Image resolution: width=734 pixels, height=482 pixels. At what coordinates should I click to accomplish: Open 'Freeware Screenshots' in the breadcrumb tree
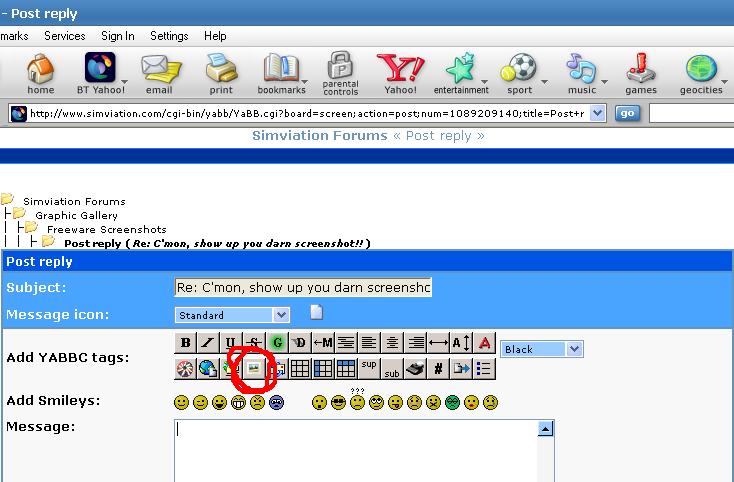pyautogui.click(x=107, y=230)
